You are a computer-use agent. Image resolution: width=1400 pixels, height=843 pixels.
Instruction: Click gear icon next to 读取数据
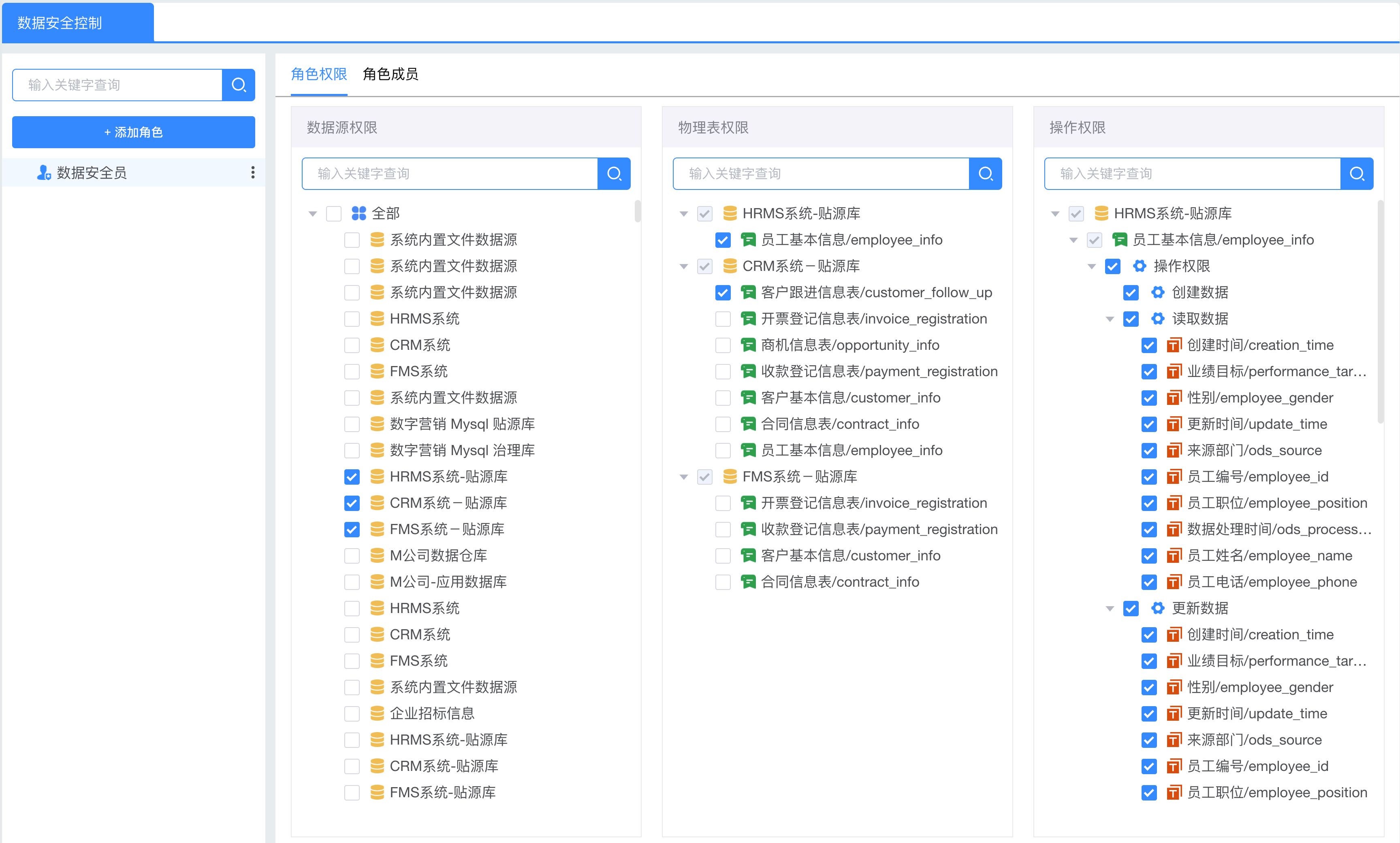[1158, 319]
